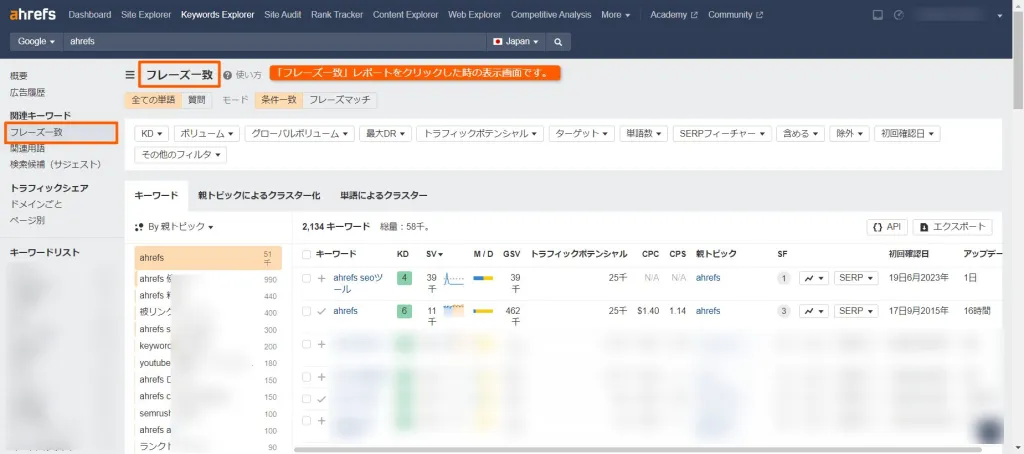Open the SERPフィーチャー filter dropdown
The width and height of the screenshot is (1024, 454).
tap(722, 133)
